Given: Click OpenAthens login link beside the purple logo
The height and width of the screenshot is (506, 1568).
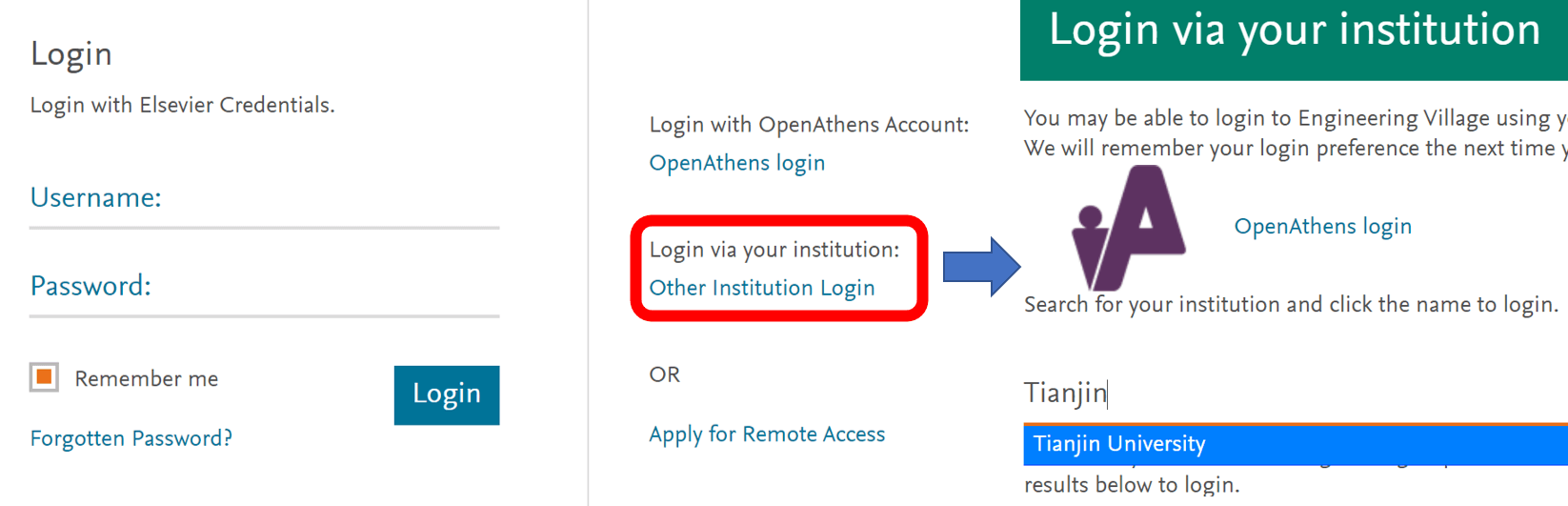Looking at the screenshot, I should click(1322, 227).
